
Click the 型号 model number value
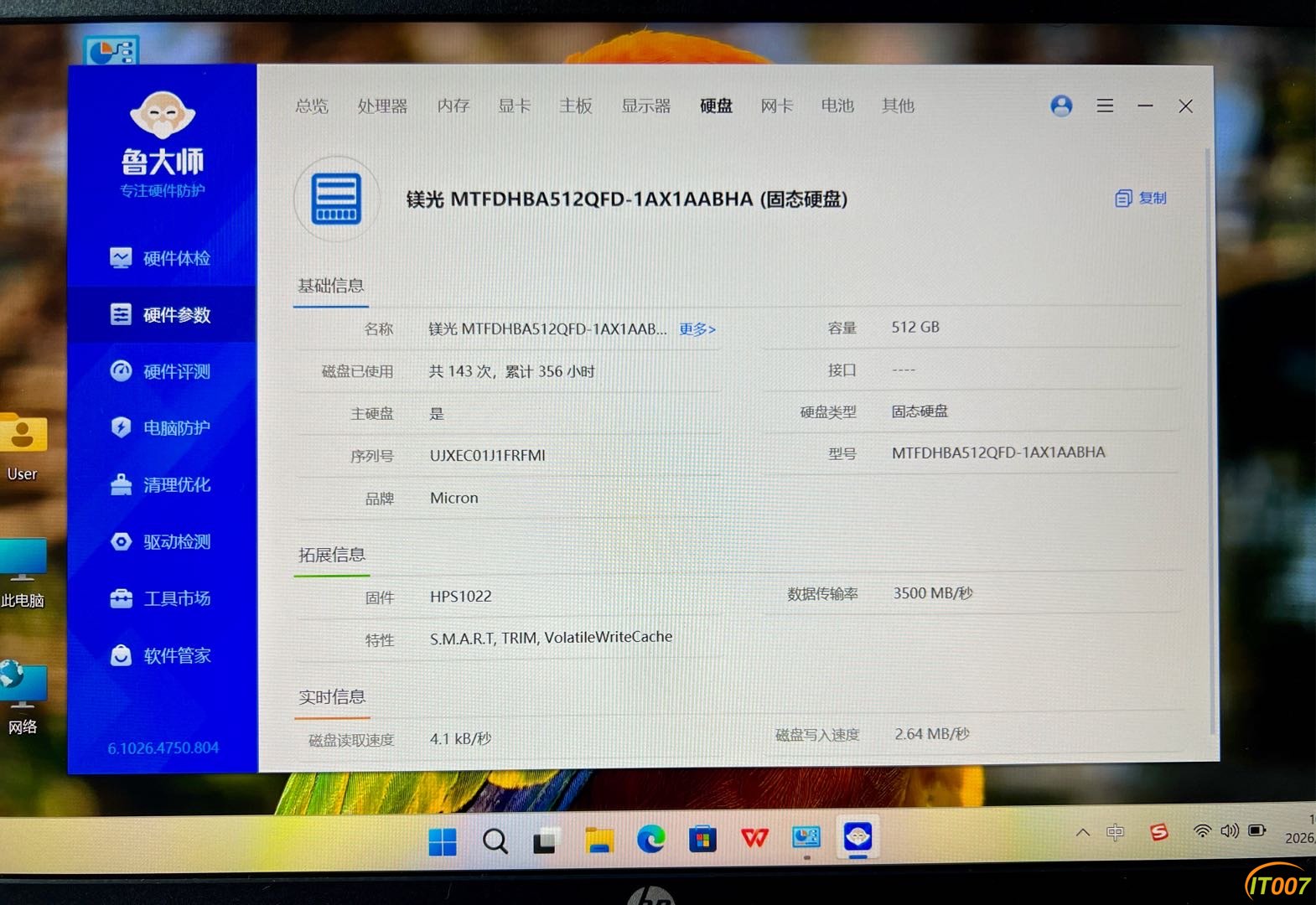998,452
